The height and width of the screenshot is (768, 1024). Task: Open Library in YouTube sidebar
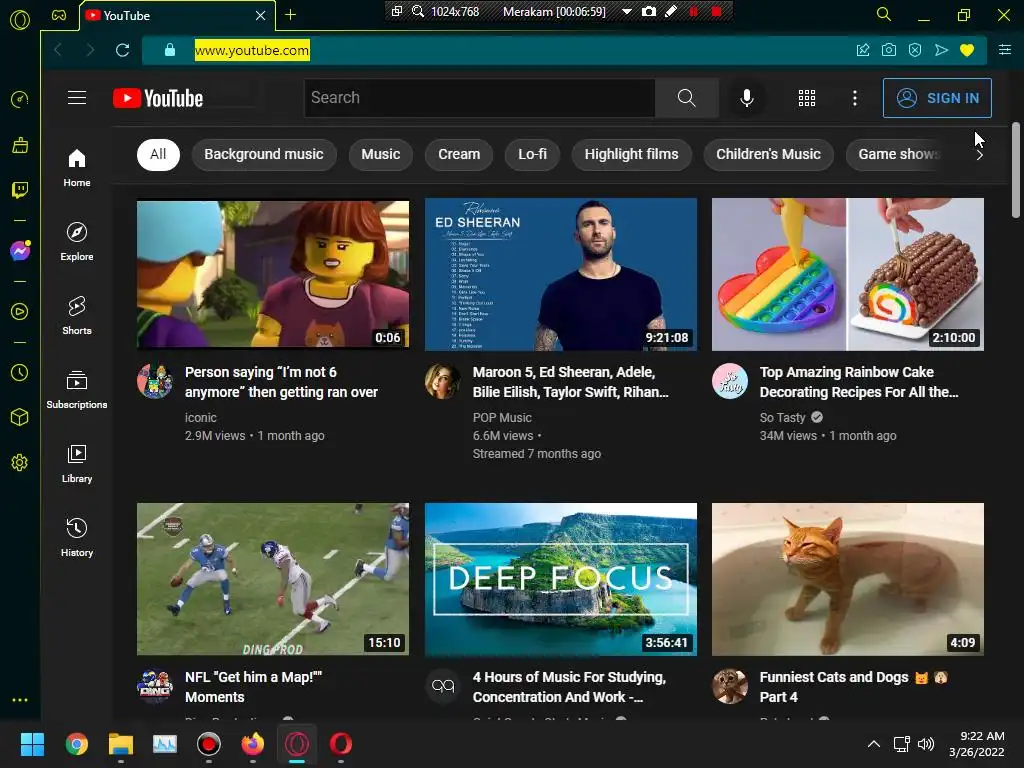[77, 464]
